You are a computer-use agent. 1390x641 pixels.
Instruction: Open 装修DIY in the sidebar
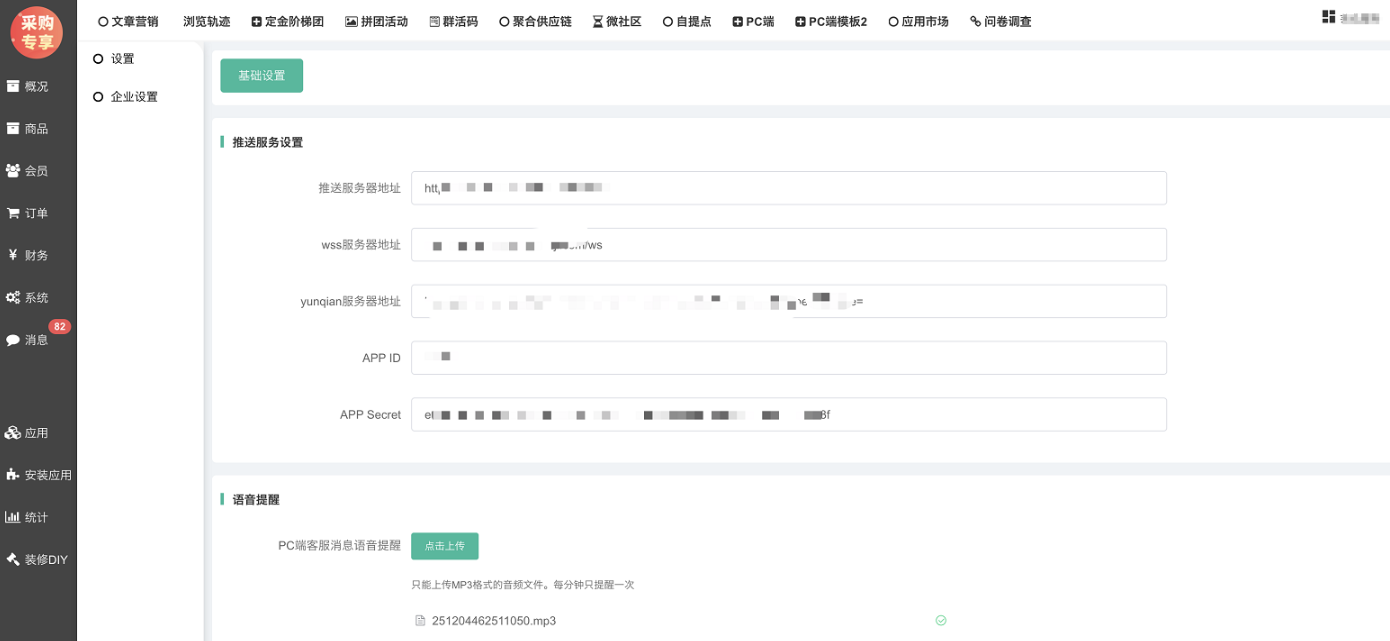pos(37,560)
